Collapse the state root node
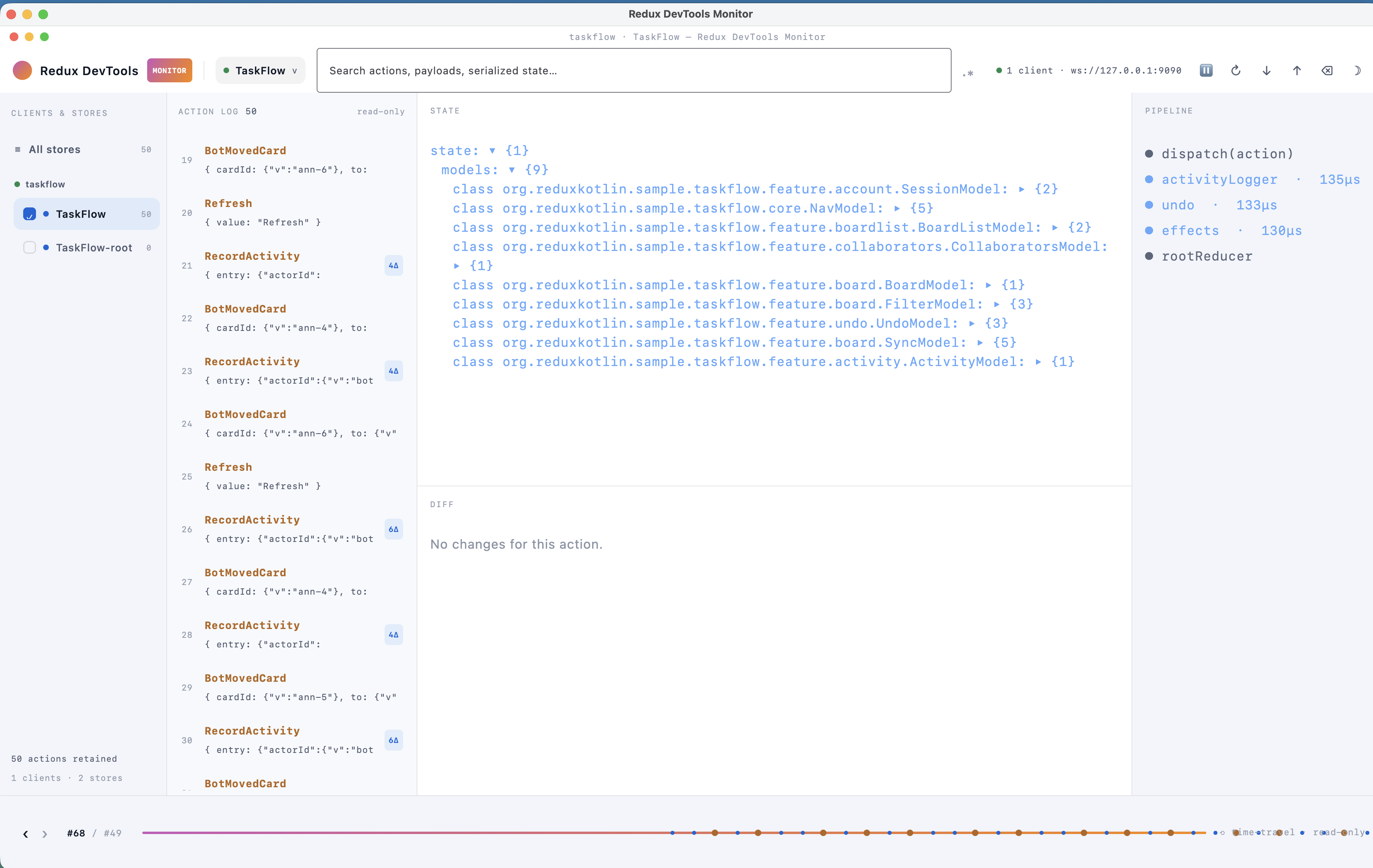Screen dimensions: 1373x868 [492, 150]
